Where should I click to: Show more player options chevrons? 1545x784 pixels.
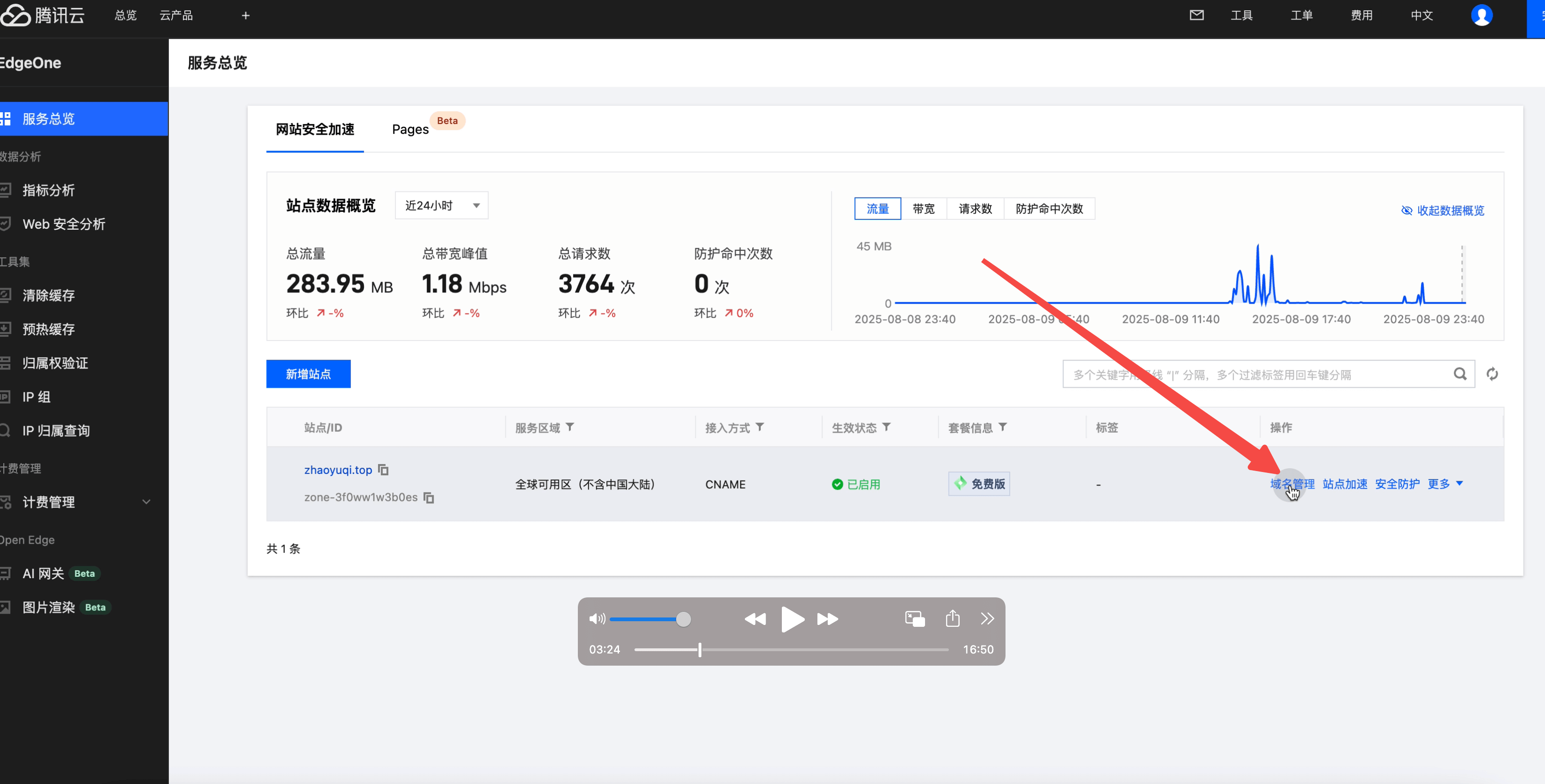[x=987, y=618]
